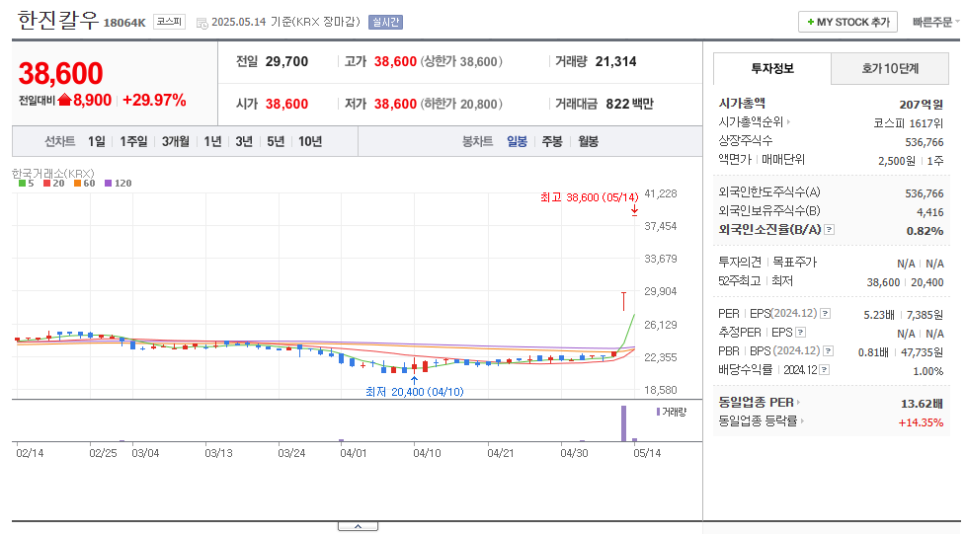Viewport: 966px width, 534px height.
Task: Select the 10년 line chart period
Action: (x=310, y=142)
